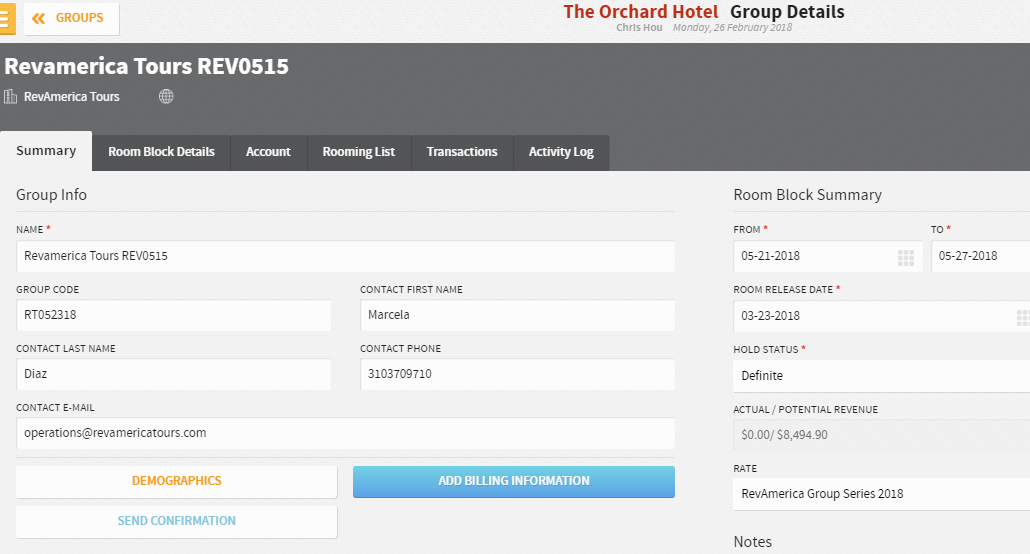Click the Group Code field RT052318
This screenshot has width=1030, height=554.
(173, 315)
